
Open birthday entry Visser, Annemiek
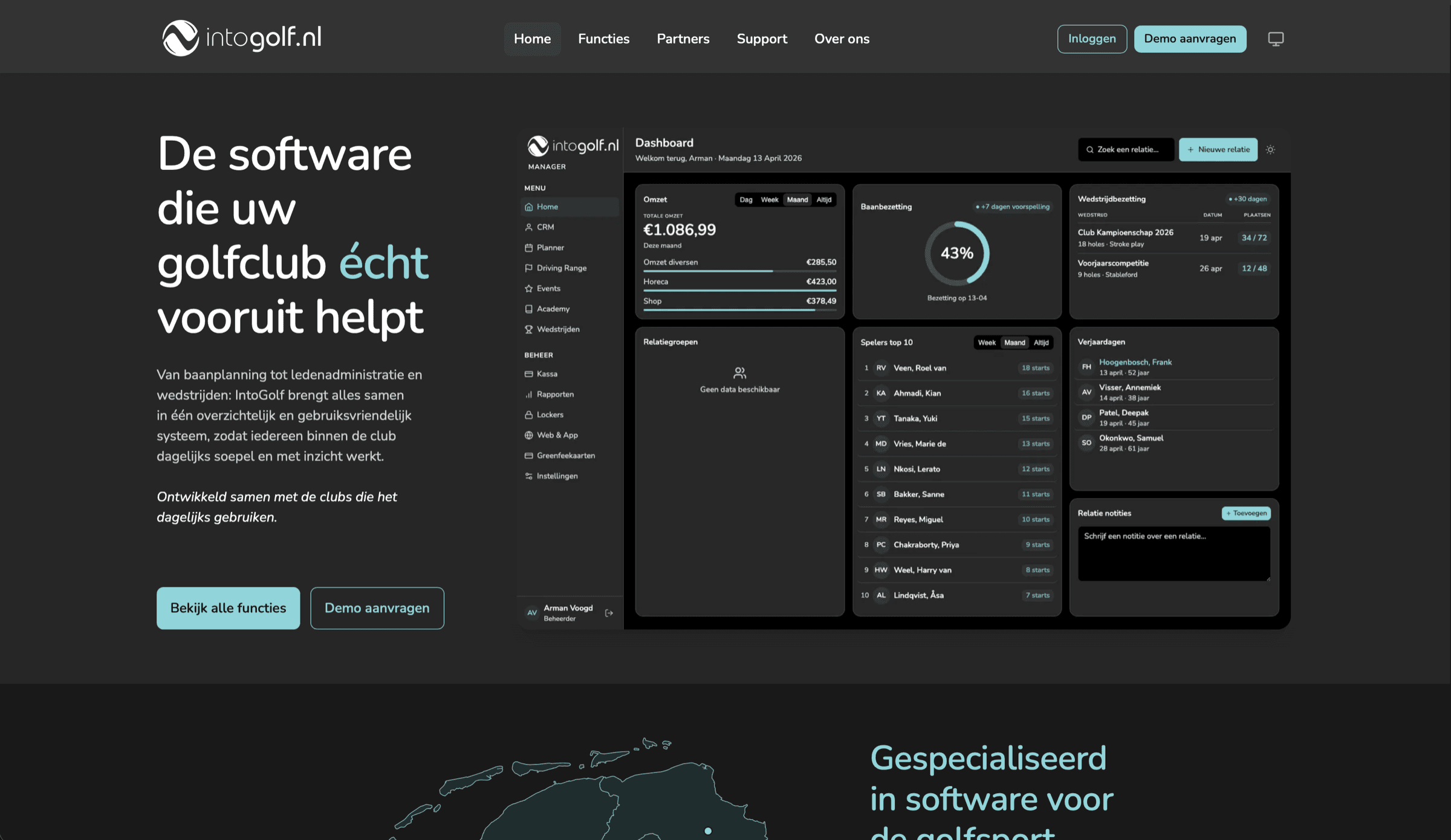click(1174, 392)
